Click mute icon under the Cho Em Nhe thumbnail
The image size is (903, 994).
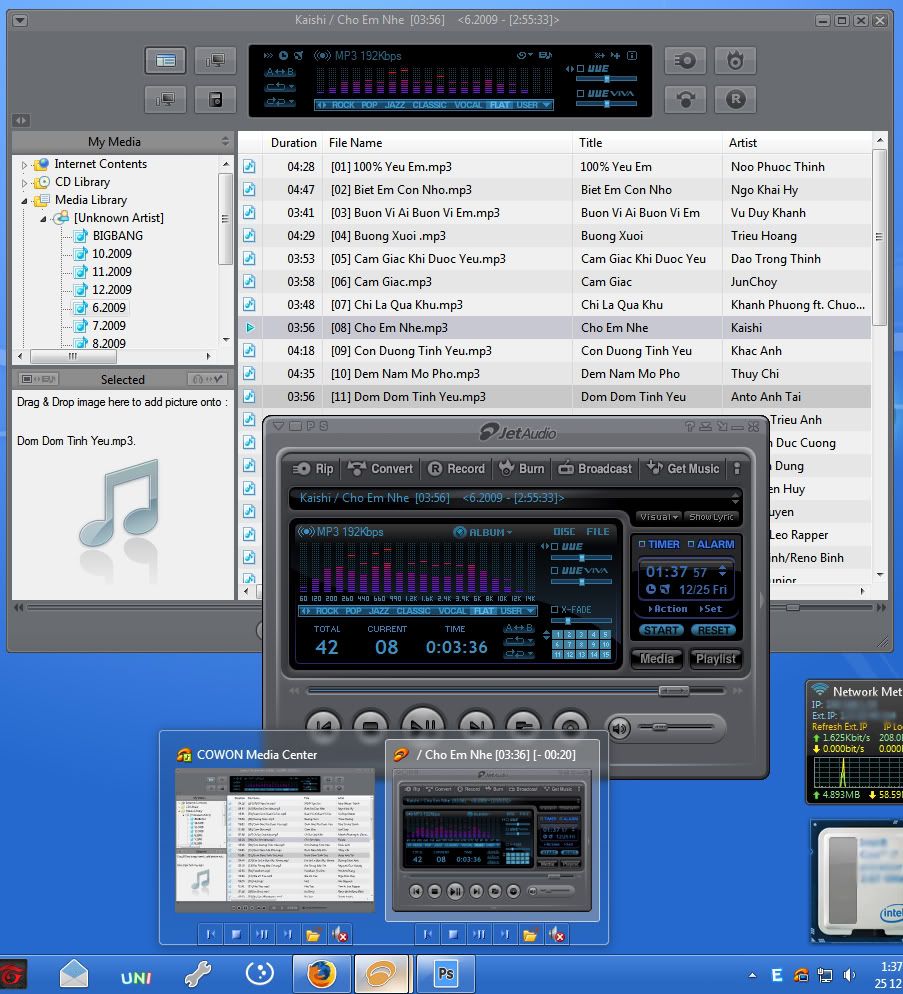[556, 934]
